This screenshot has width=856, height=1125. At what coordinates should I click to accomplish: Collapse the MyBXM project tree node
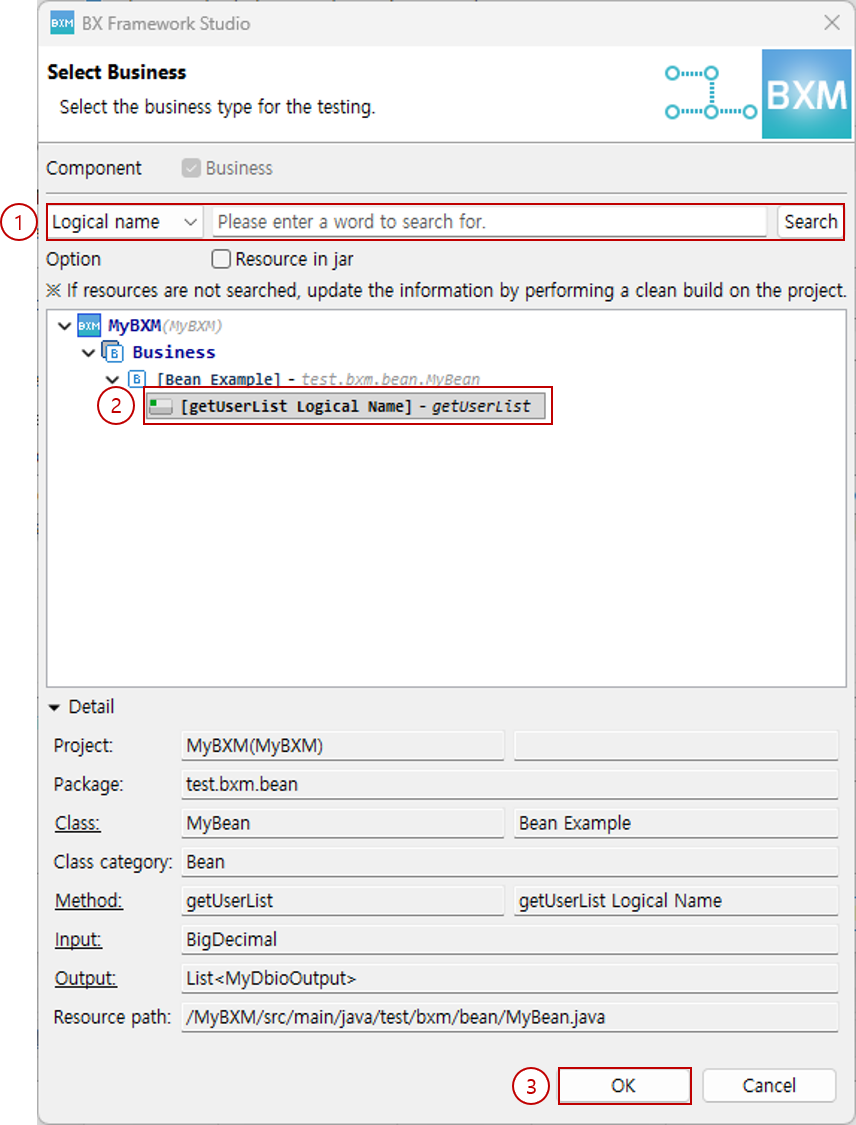(65, 326)
